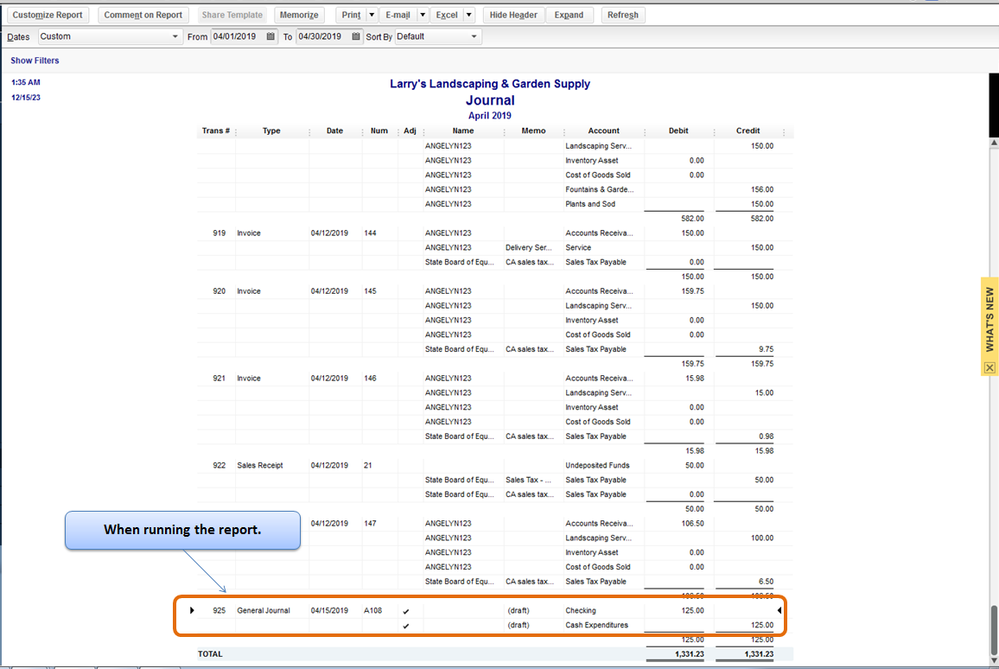Click the 04/15/2019 date
999x669 pixels.
(329, 610)
